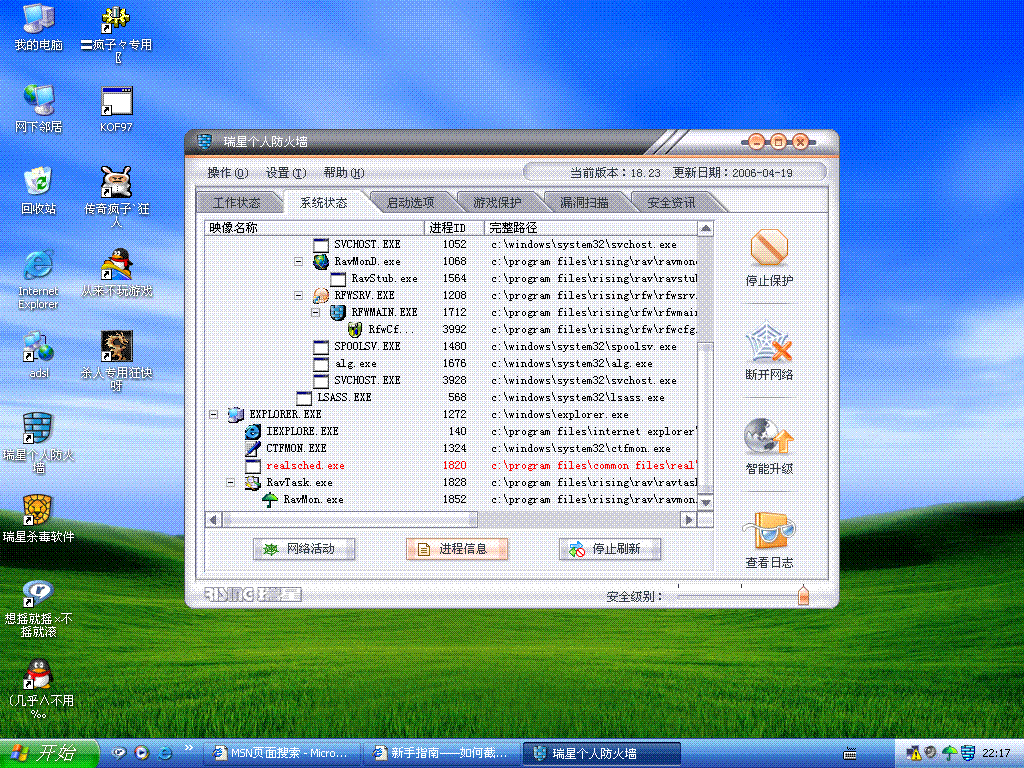Click horizontal scrollbar left arrow
This screenshot has width=1024, height=768.
(x=214, y=520)
